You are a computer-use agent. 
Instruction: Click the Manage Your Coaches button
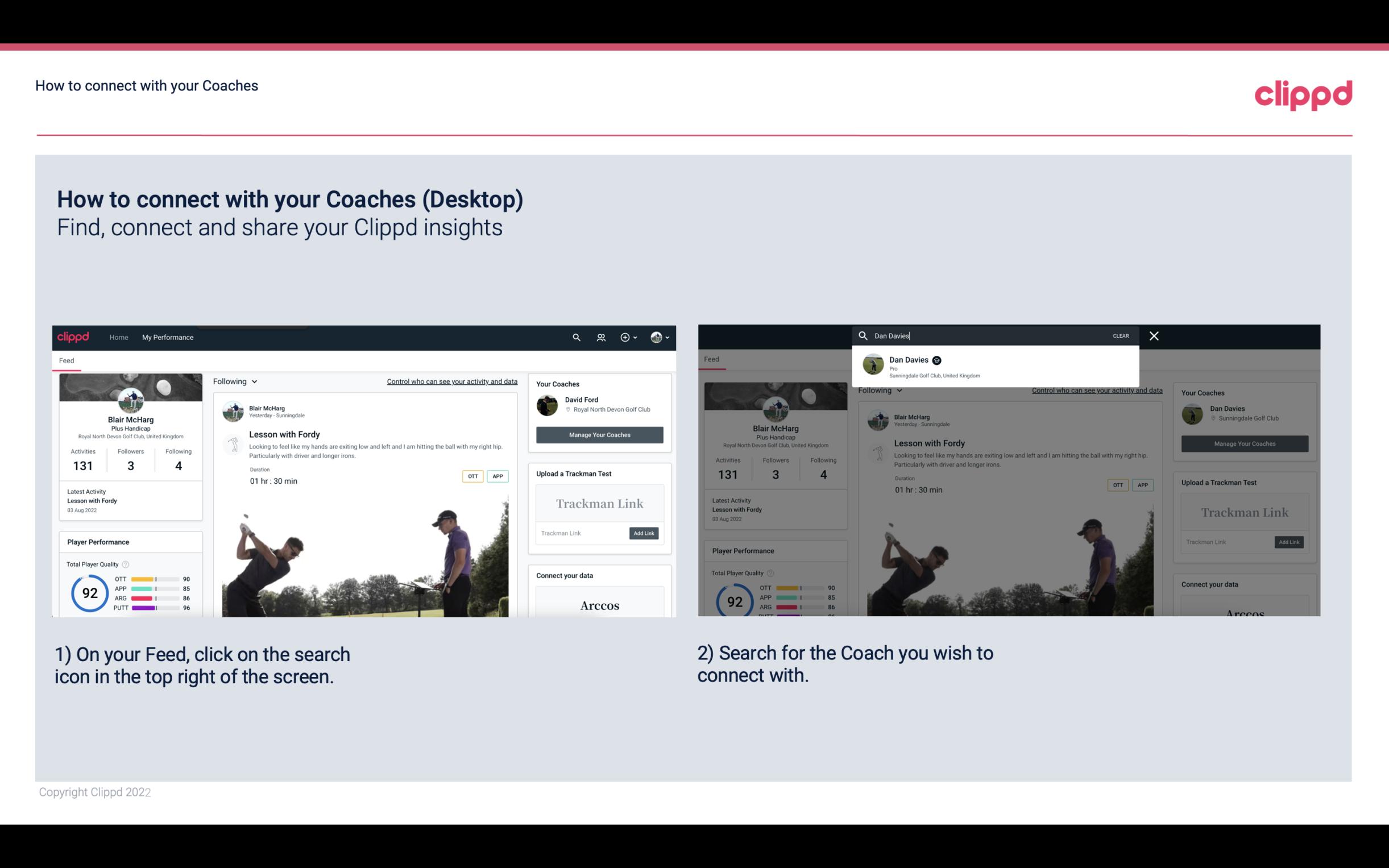[x=598, y=434]
